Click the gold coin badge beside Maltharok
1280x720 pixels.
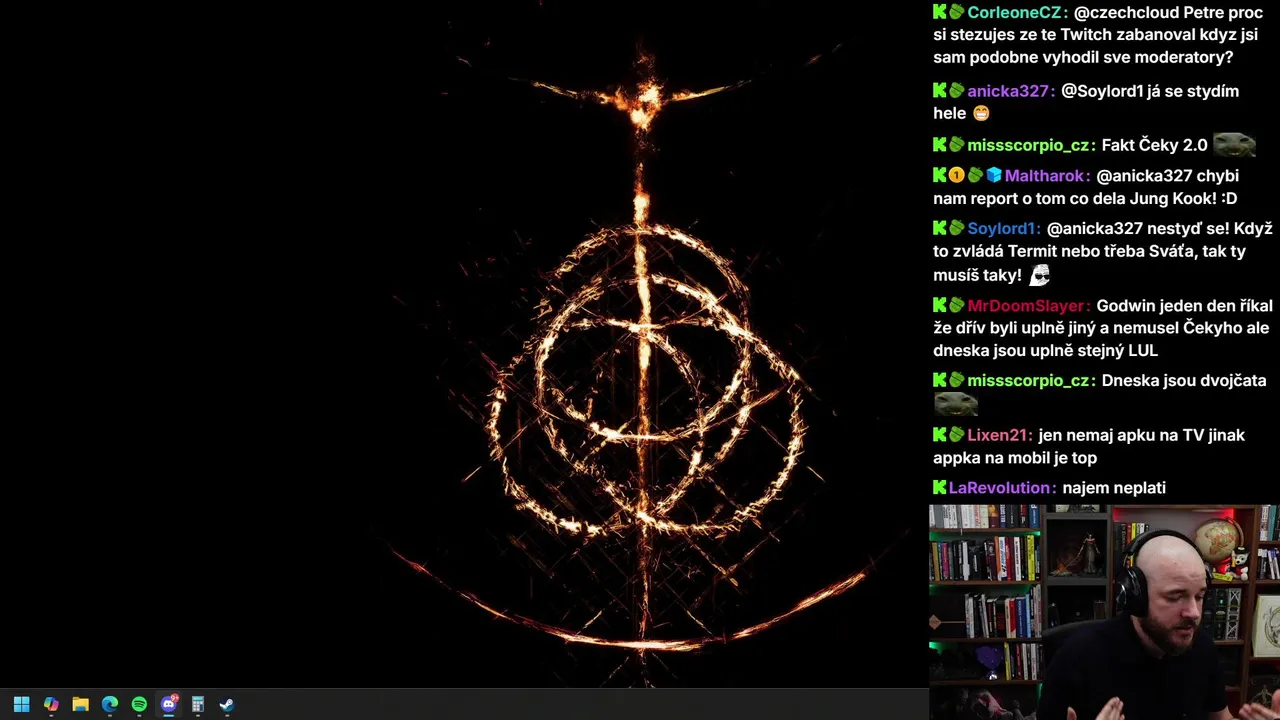point(957,175)
